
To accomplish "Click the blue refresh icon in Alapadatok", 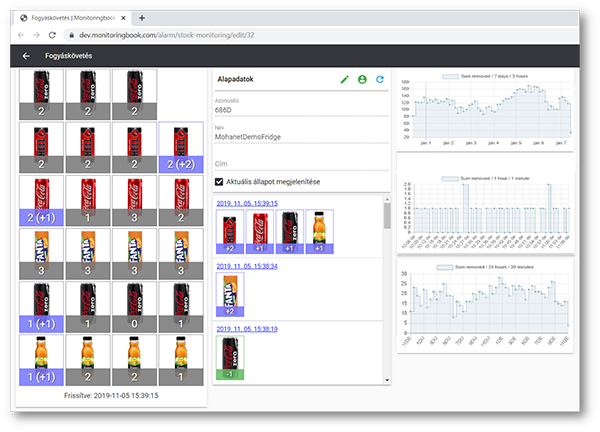I will (380, 79).
